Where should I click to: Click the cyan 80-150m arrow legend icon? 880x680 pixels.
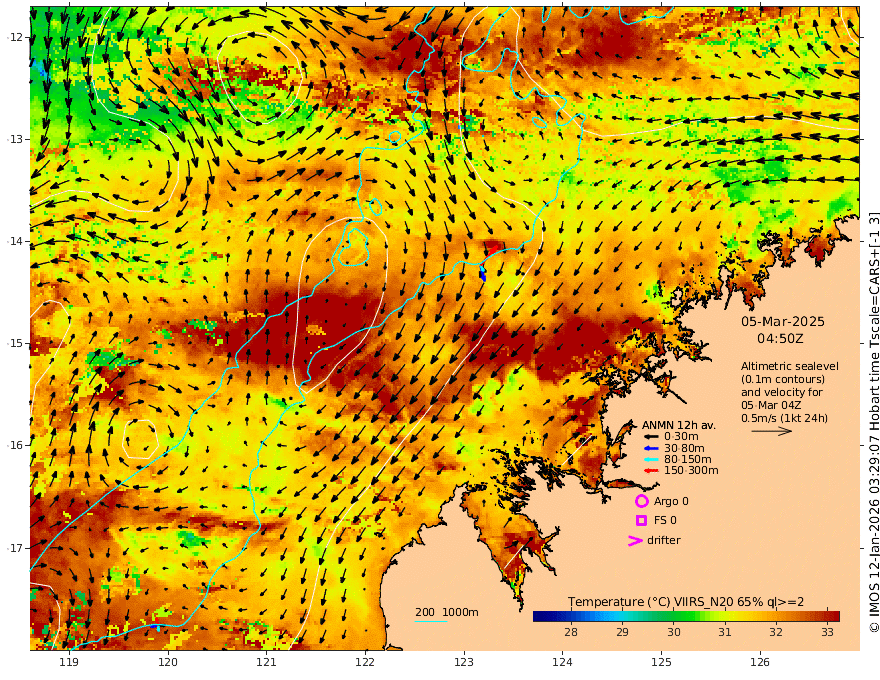click(650, 460)
